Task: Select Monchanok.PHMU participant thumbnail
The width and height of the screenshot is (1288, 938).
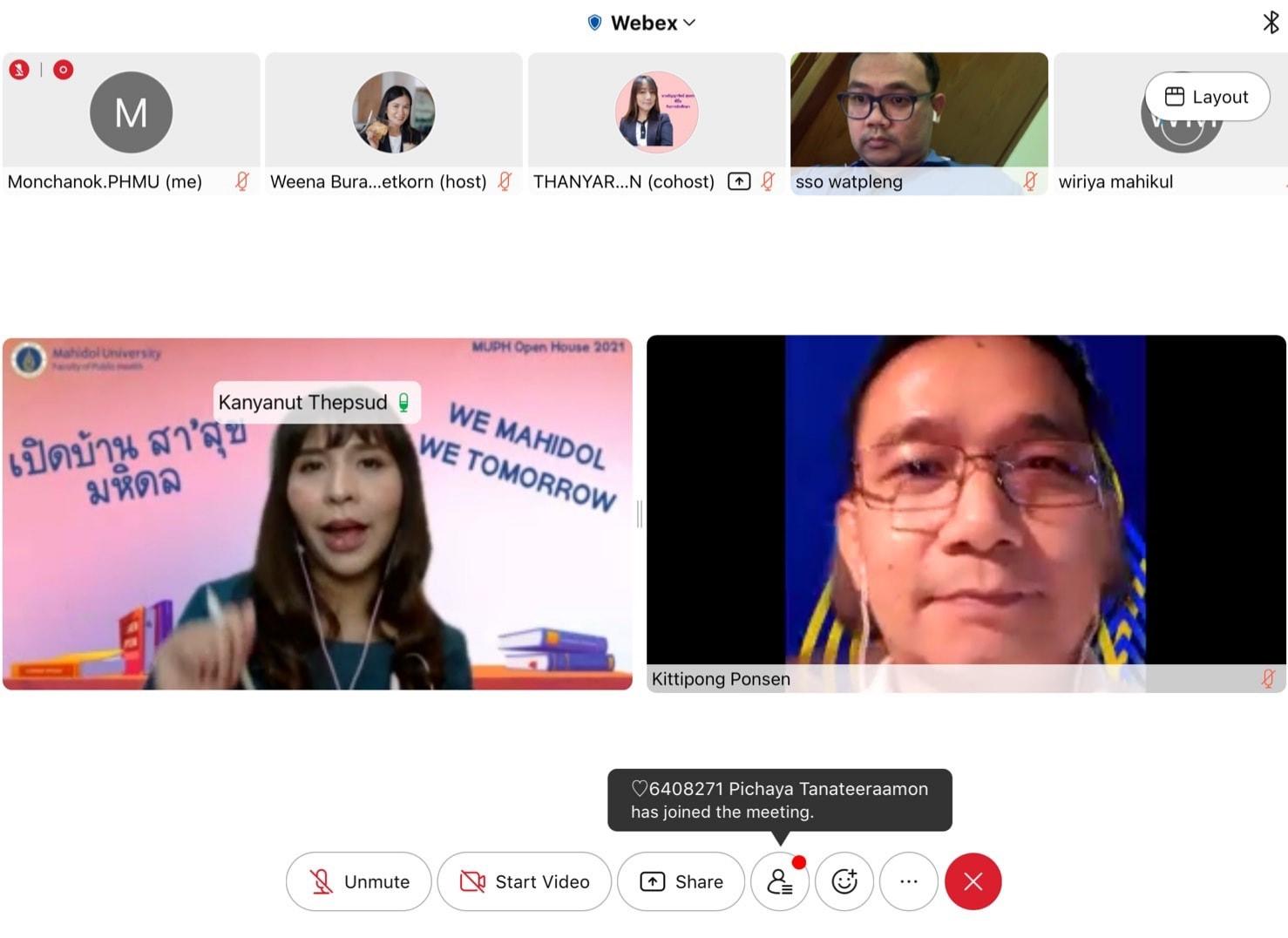Action: 132,123
